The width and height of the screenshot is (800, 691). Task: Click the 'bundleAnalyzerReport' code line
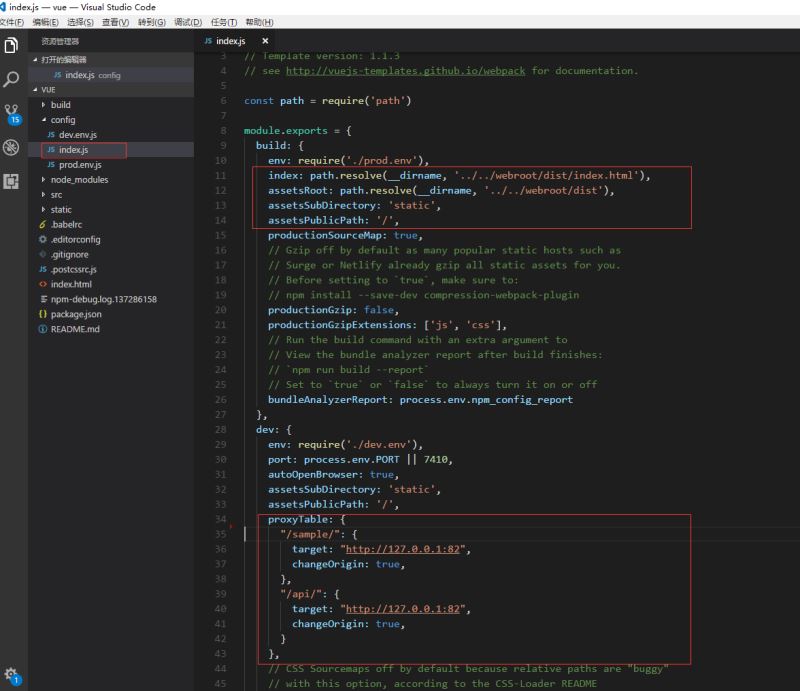[420, 400]
